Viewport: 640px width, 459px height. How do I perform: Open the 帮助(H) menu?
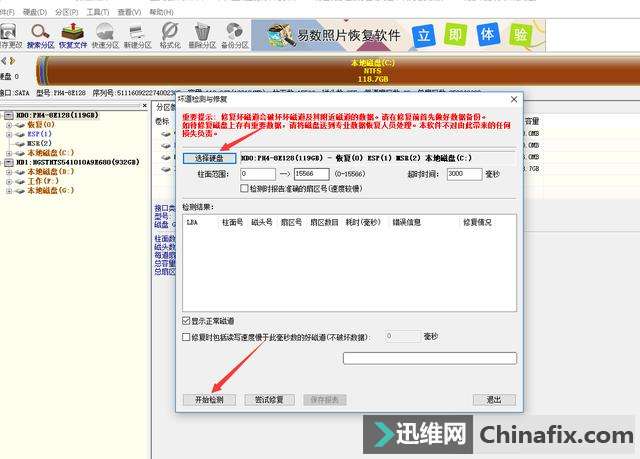[x=161, y=12]
